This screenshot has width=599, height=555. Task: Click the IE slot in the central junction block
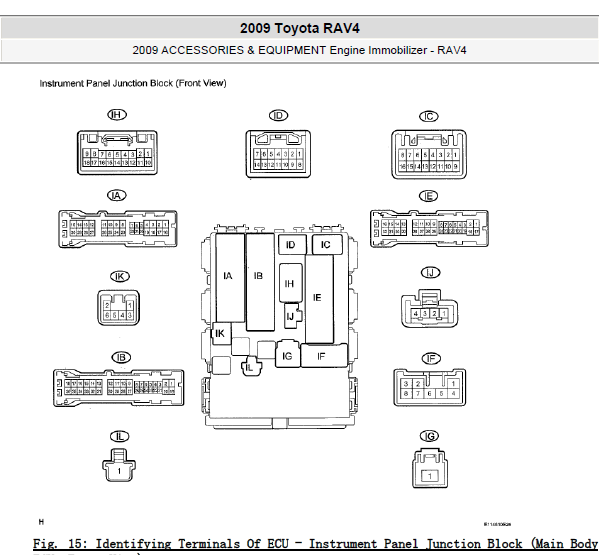coord(319,299)
